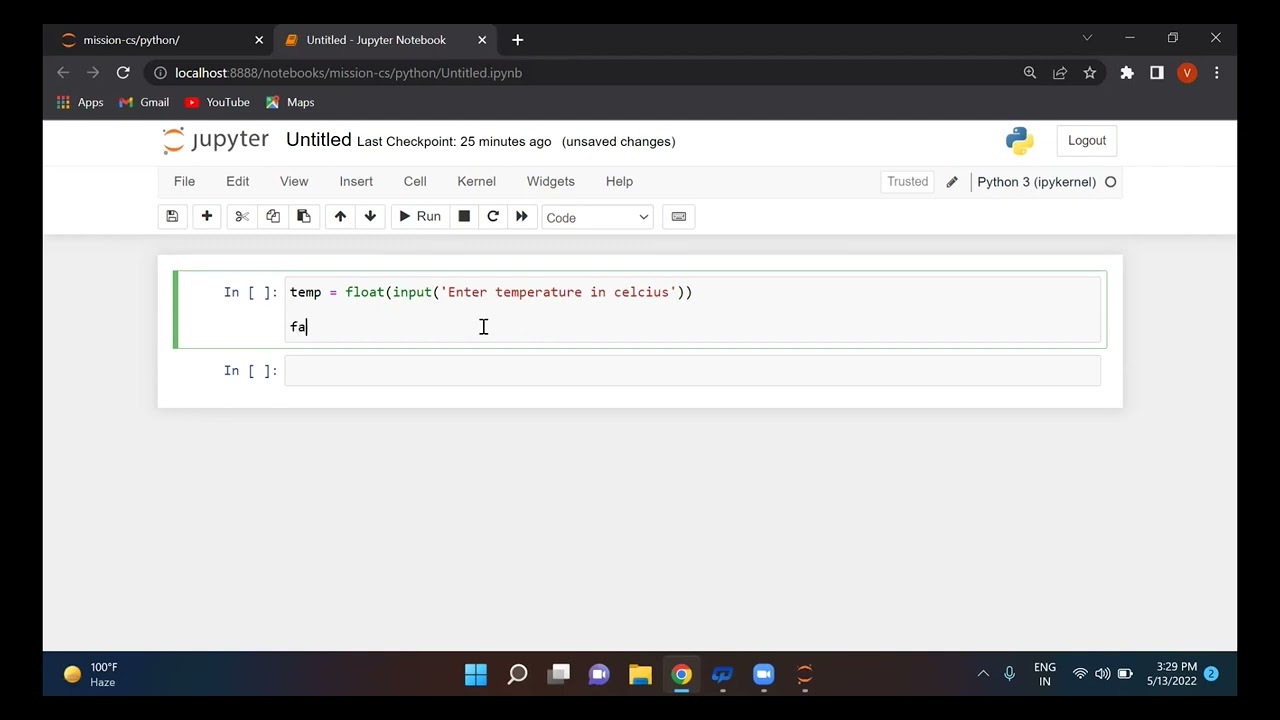The height and width of the screenshot is (720, 1280).
Task: Restart the kernel with the circular arrow icon
Action: click(493, 217)
